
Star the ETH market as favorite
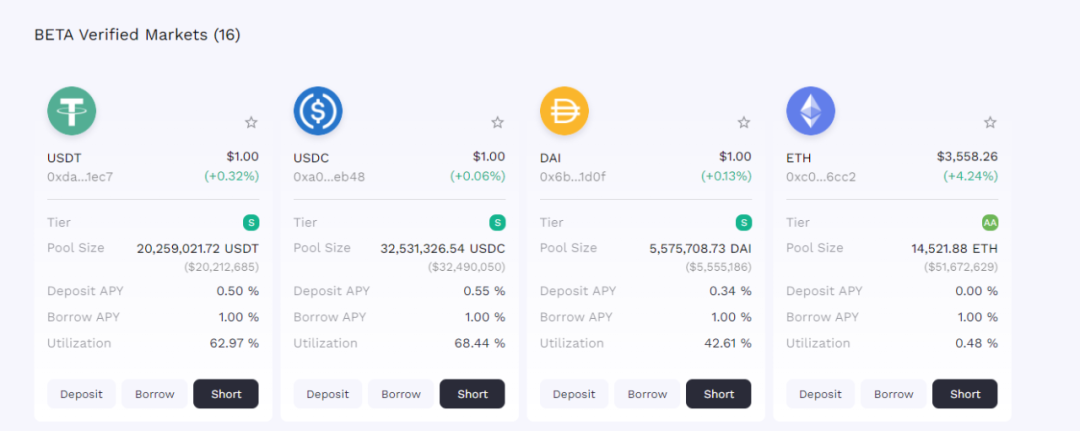click(x=990, y=122)
